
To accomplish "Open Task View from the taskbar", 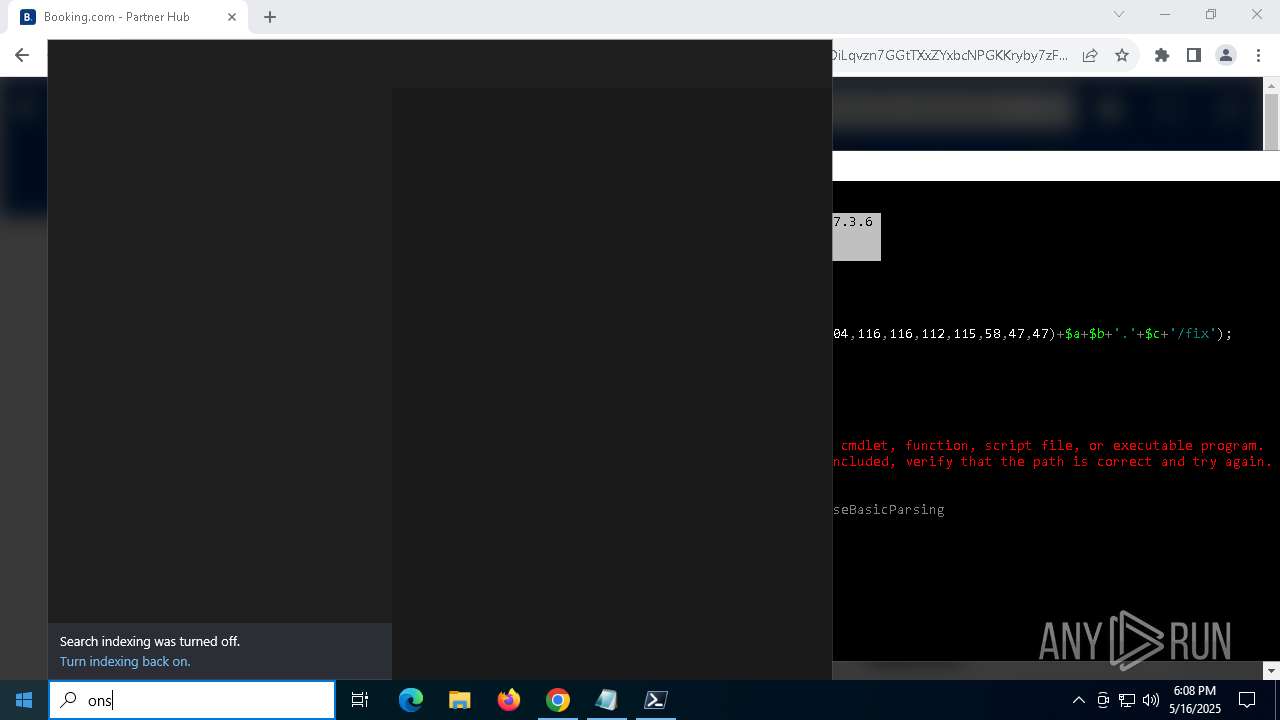I will click(x=360, y=700).
